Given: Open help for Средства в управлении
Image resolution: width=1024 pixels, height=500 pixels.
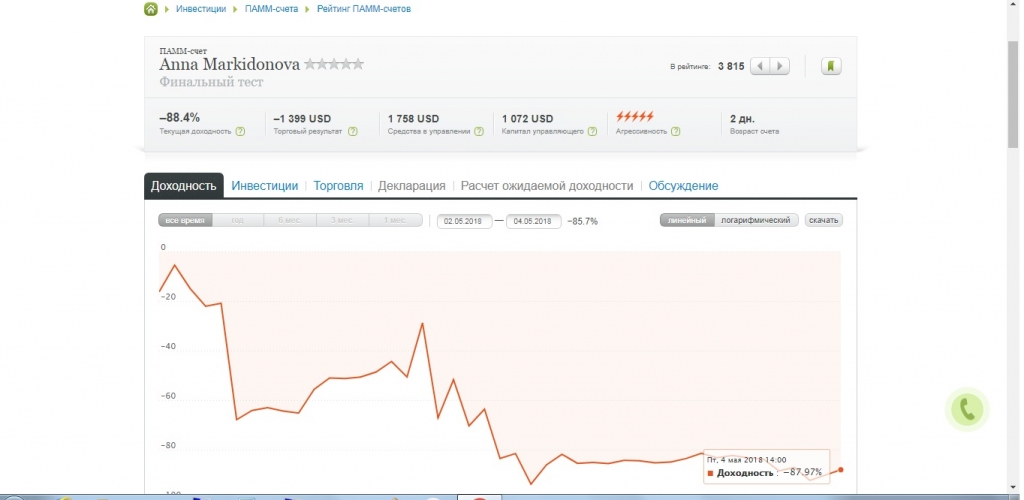Looking at the screenshot, I should (479, 131).
